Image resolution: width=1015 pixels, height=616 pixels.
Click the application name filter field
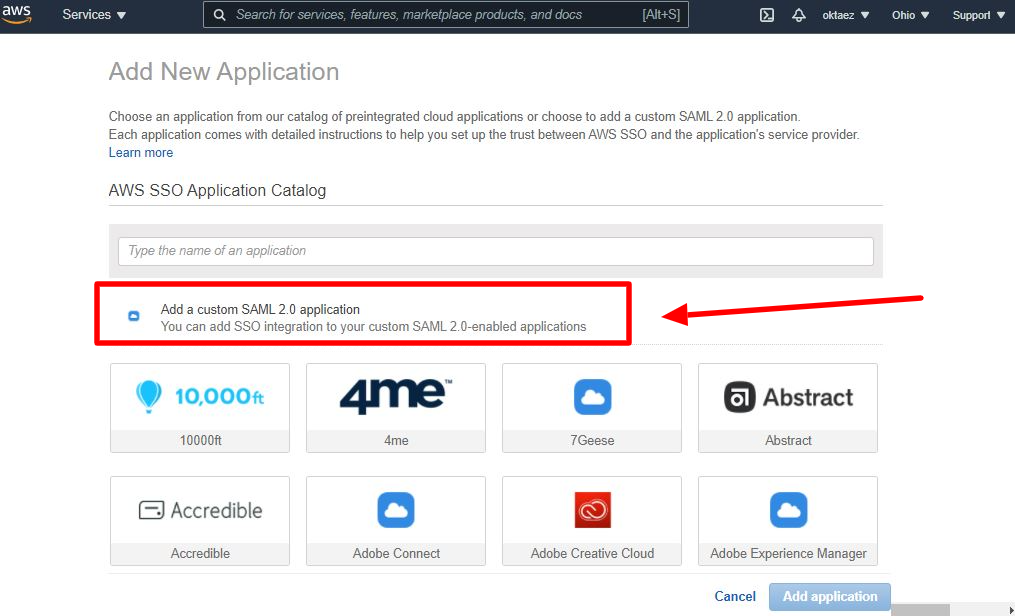(495, 251)
